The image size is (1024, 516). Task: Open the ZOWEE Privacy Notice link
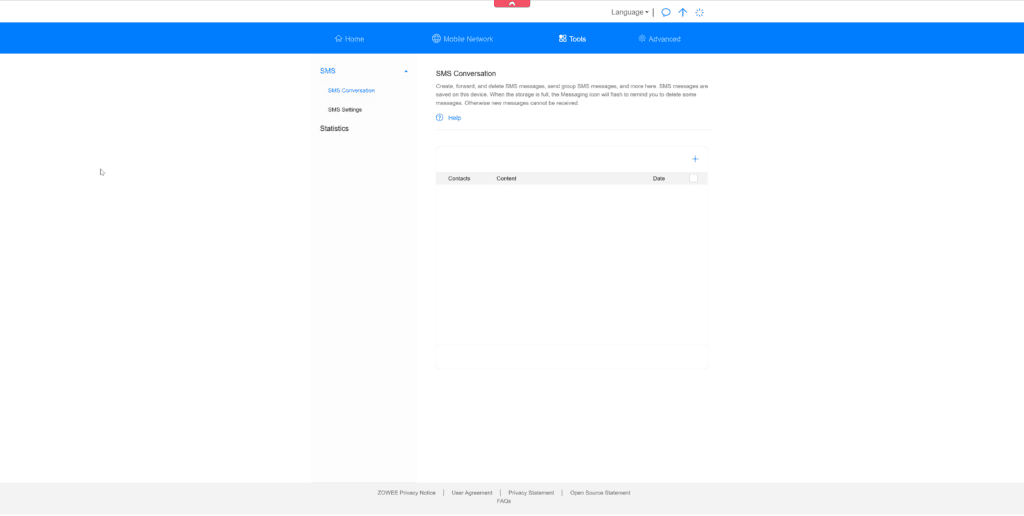(x=406, y=493)
